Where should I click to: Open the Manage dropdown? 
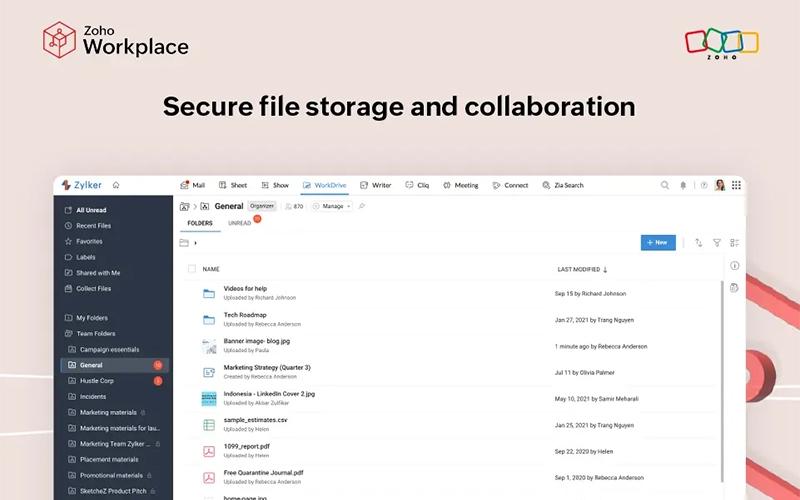(332, 206)
